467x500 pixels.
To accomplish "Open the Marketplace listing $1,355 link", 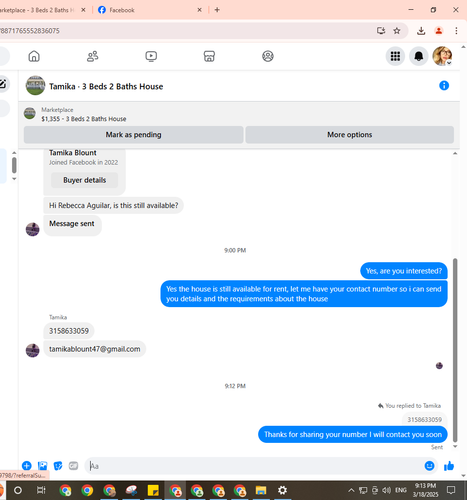I will (84, 119).
